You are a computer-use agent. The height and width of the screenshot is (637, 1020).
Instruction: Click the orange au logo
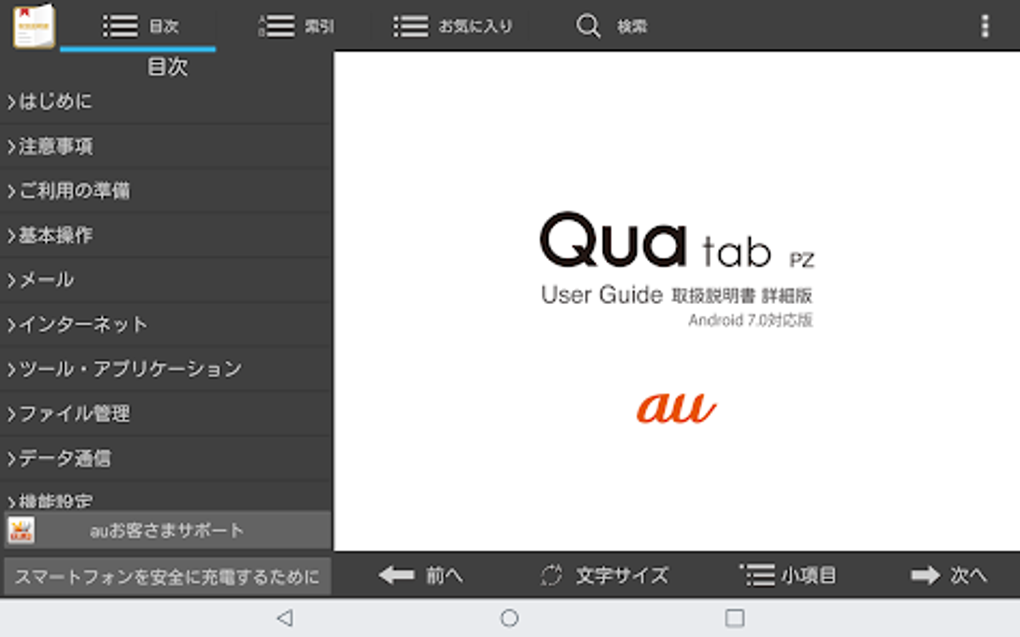tap(677, 408)
